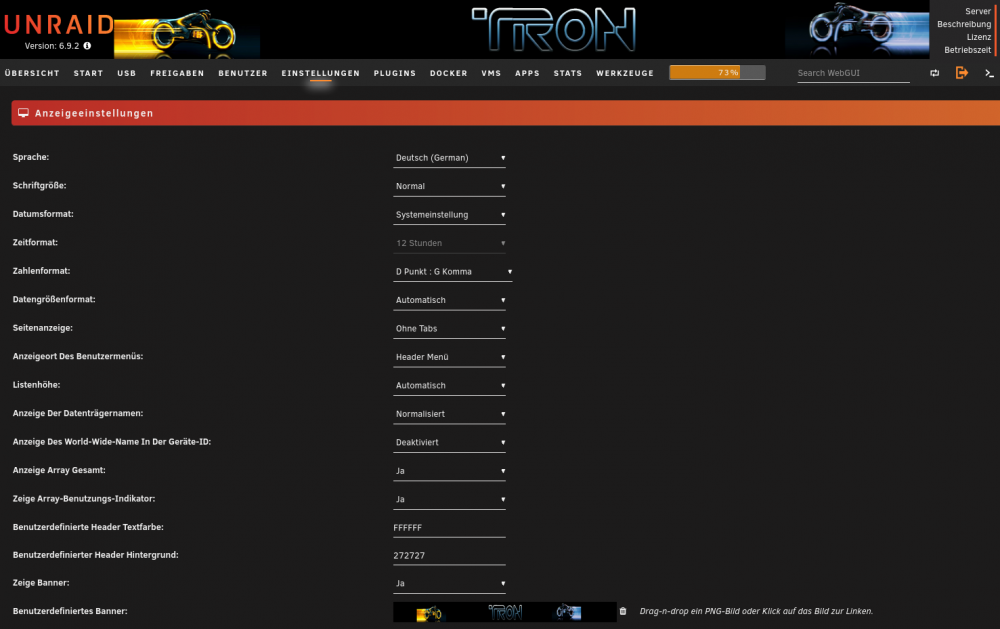Click the Betriebszeit label in the header
1000x629 pixels.
click(x=967, y=50)
